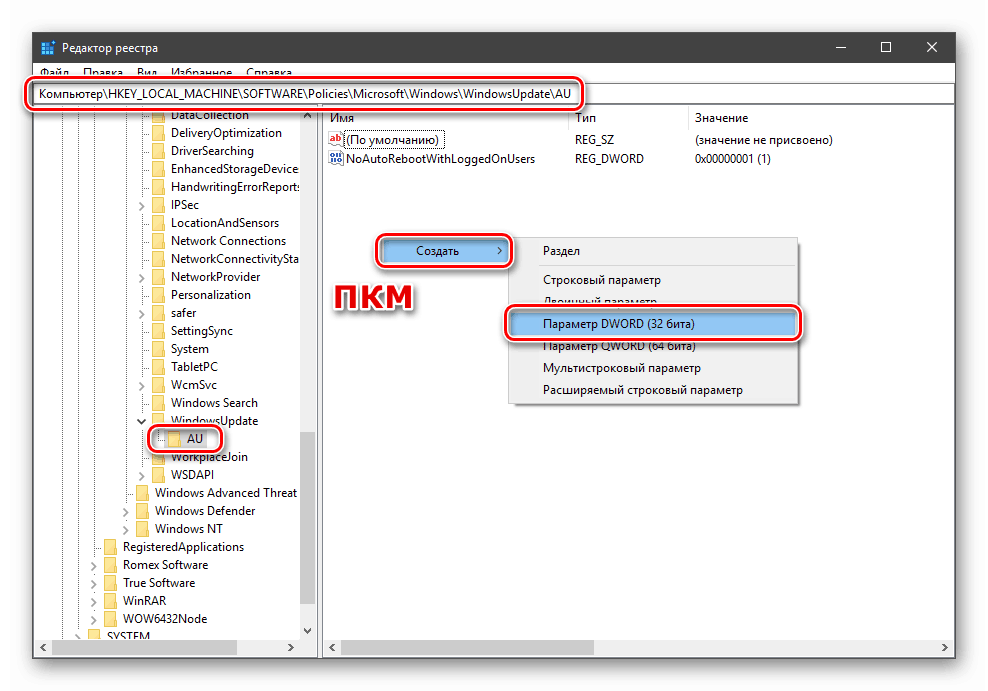Viewport: 988px width, 691px height.
Task: Click the DriverSearching folder icon
Action: pos(159,151)
